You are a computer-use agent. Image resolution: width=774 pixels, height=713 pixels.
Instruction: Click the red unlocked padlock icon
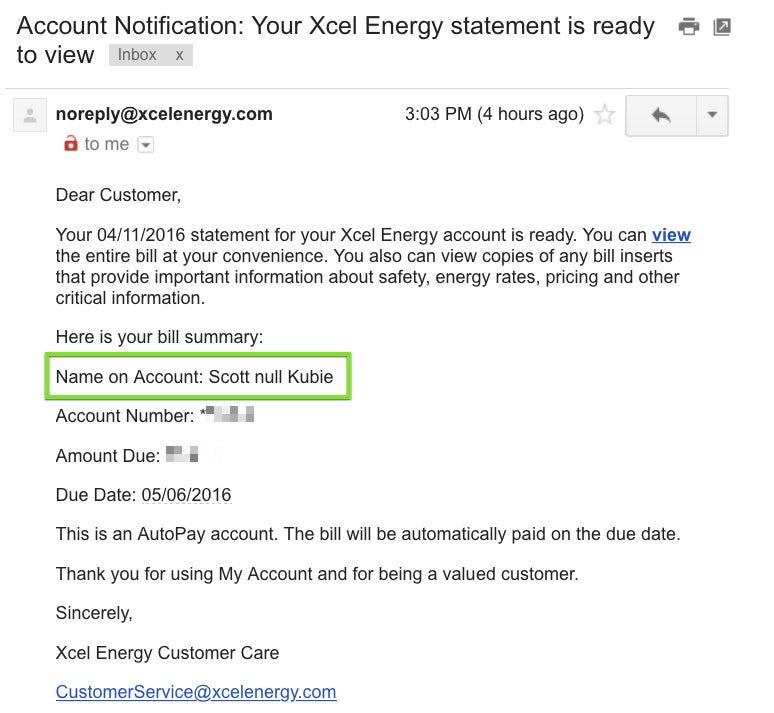pyautogui.click(x=71, y=143)
